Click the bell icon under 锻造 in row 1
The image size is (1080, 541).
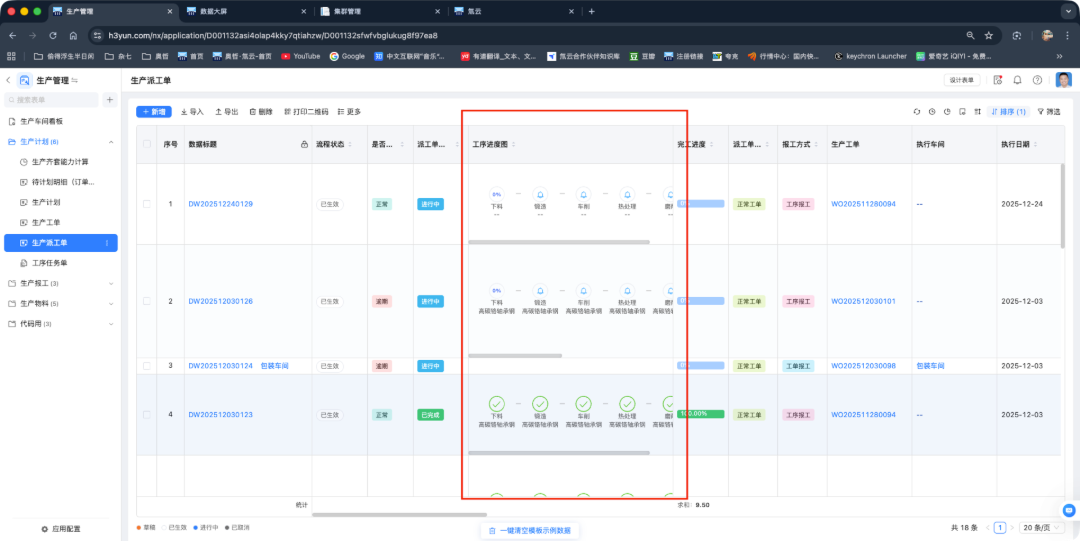540,194
